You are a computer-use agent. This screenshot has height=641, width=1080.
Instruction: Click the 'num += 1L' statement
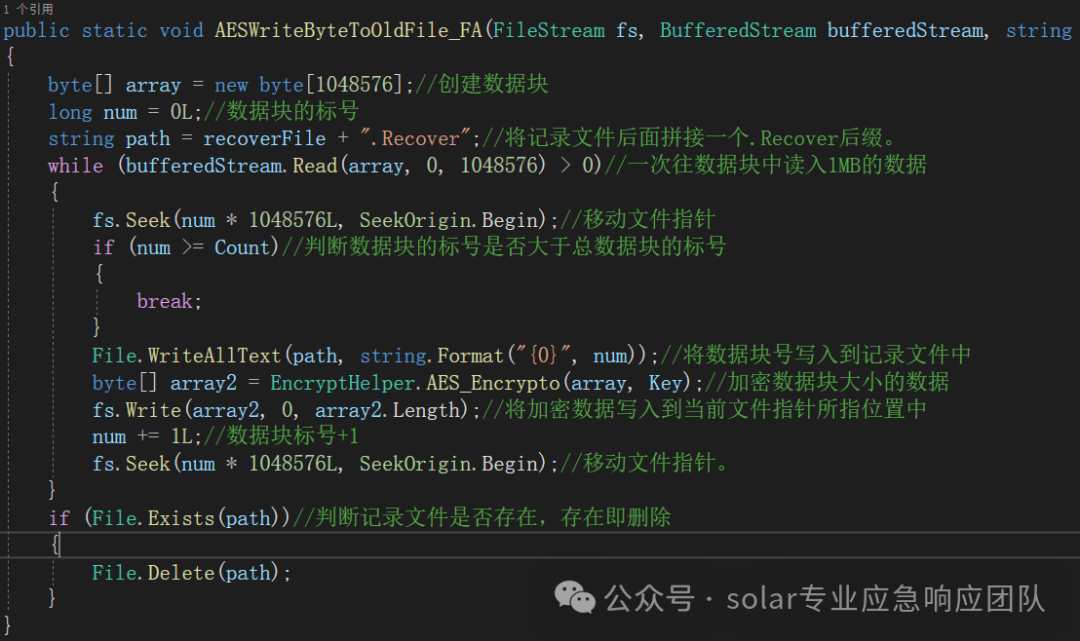pyautogui.click(x=147, y=437)
